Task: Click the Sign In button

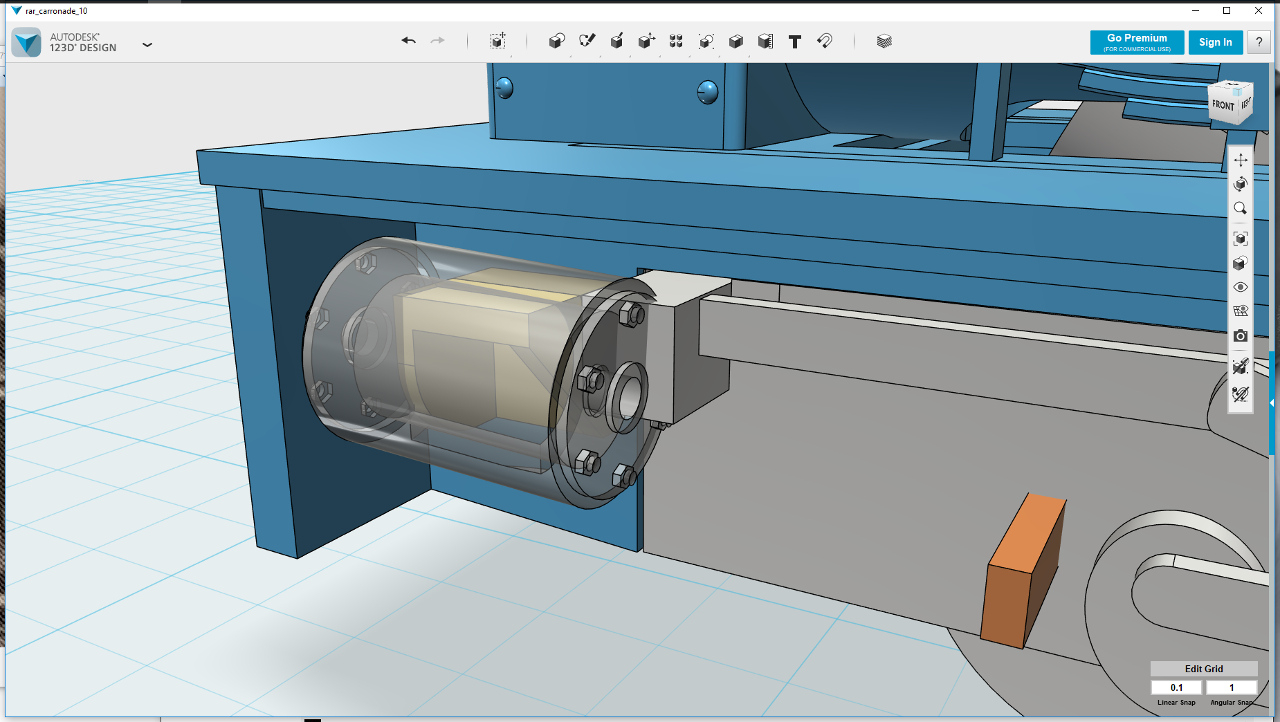Action: click(x=1216, y=42)
